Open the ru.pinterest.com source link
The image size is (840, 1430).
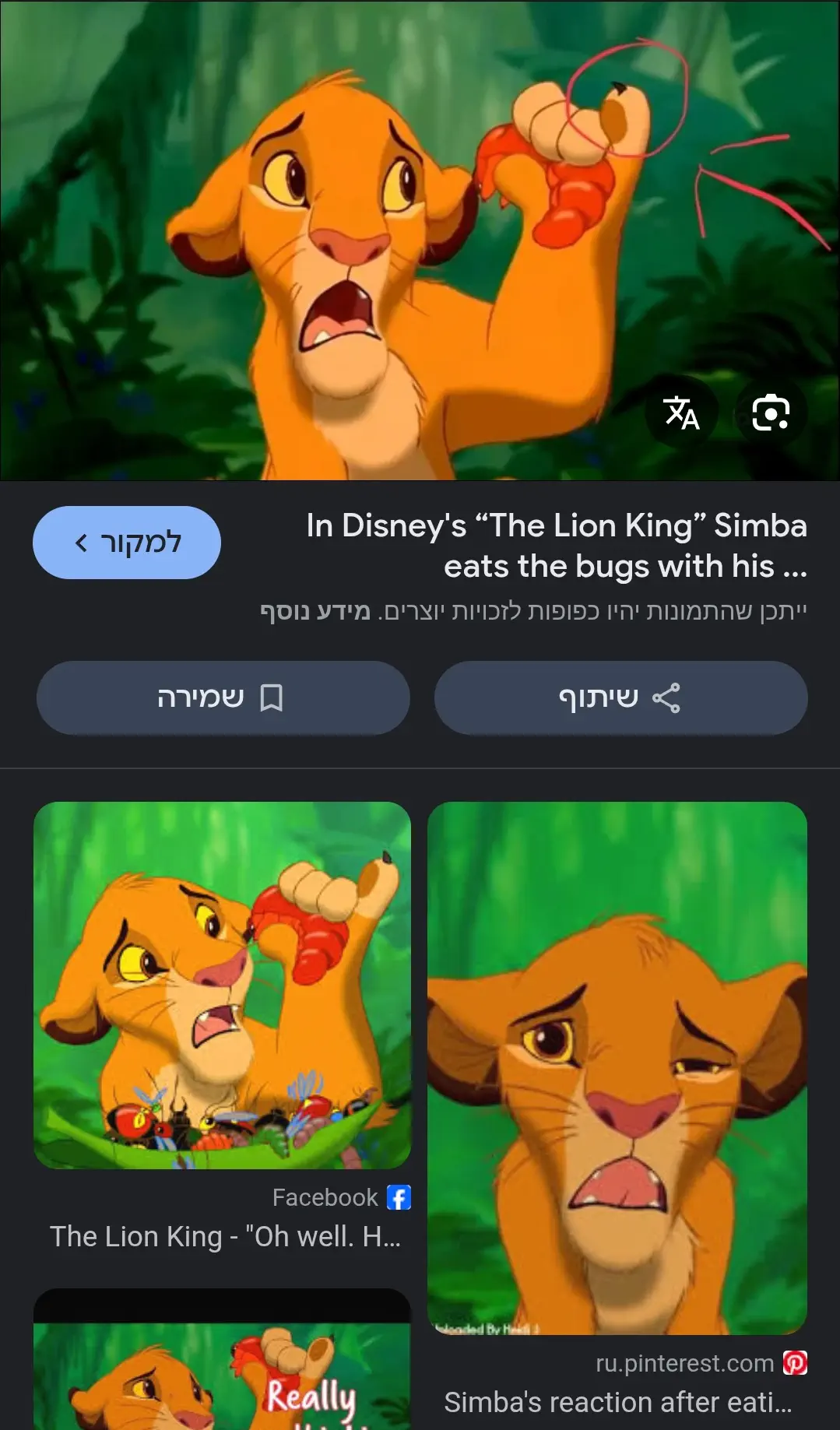pyautogui.click(x=685, y=1363)
